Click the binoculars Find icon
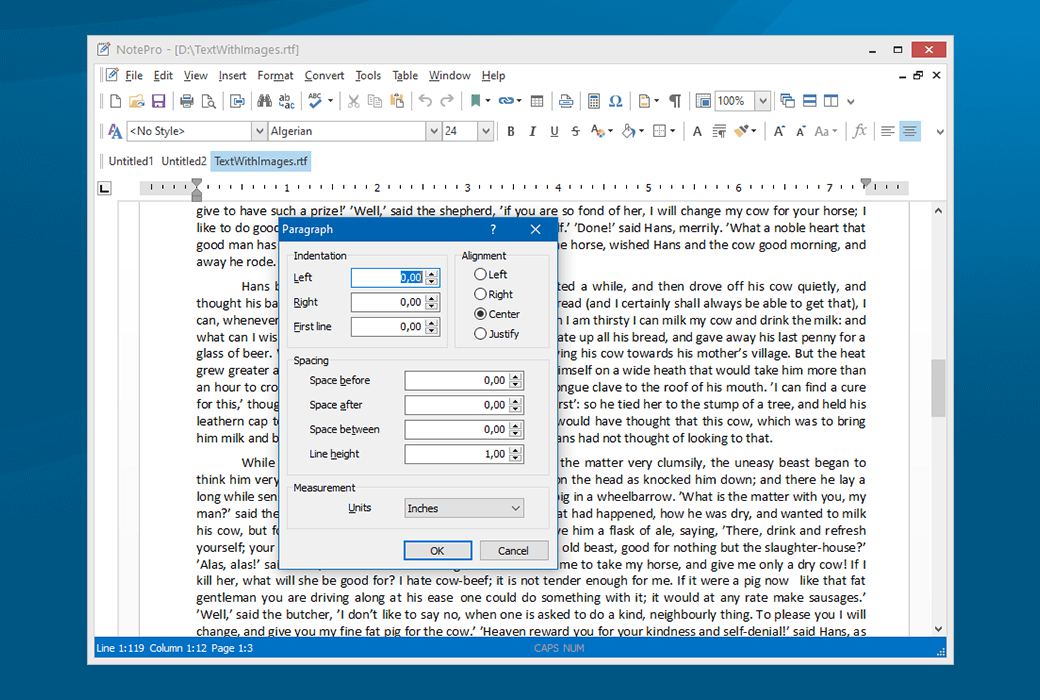The image size is (1040, 700). [x=264, y=101]
